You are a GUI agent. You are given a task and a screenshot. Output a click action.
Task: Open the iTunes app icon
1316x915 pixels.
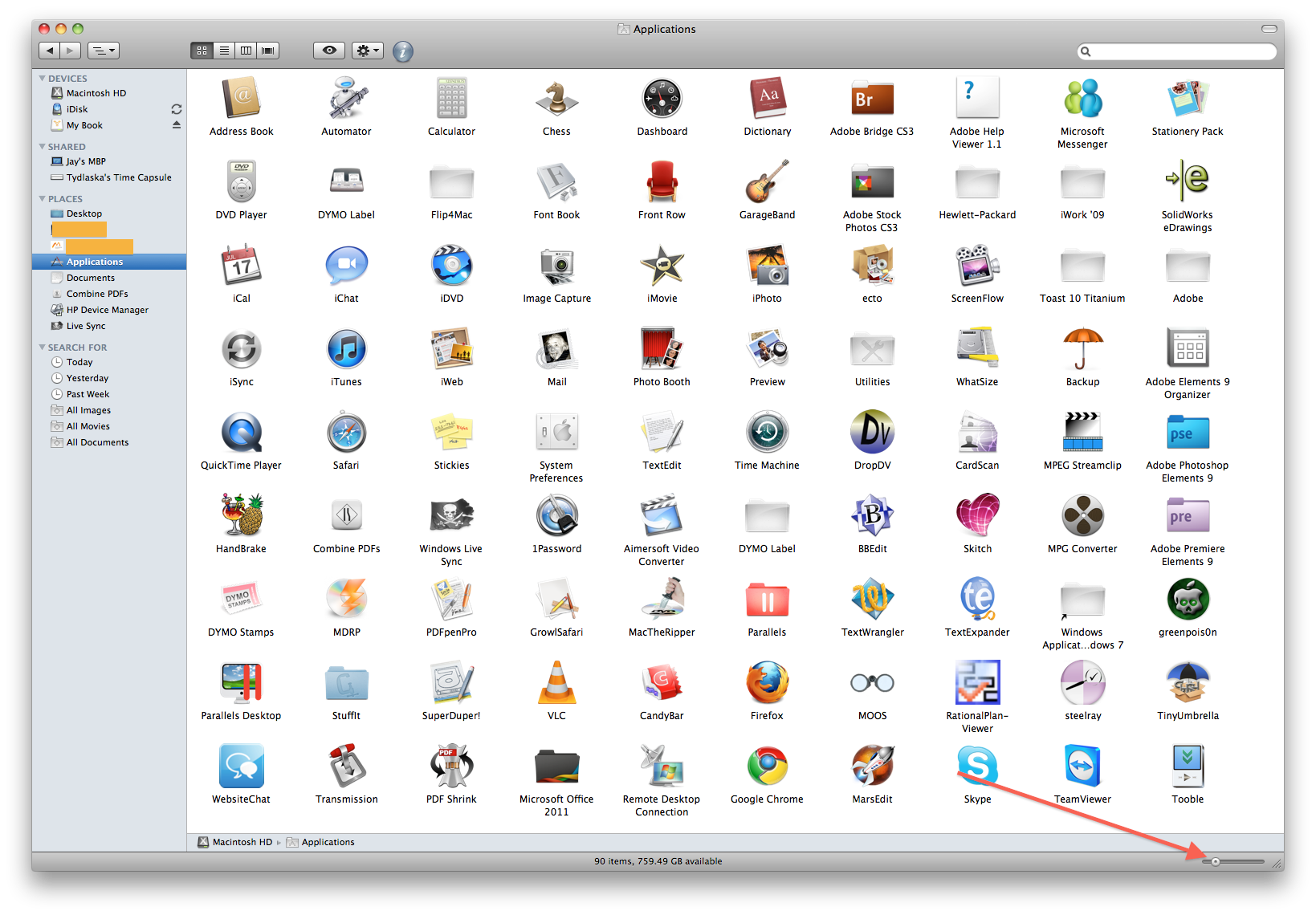346,348
